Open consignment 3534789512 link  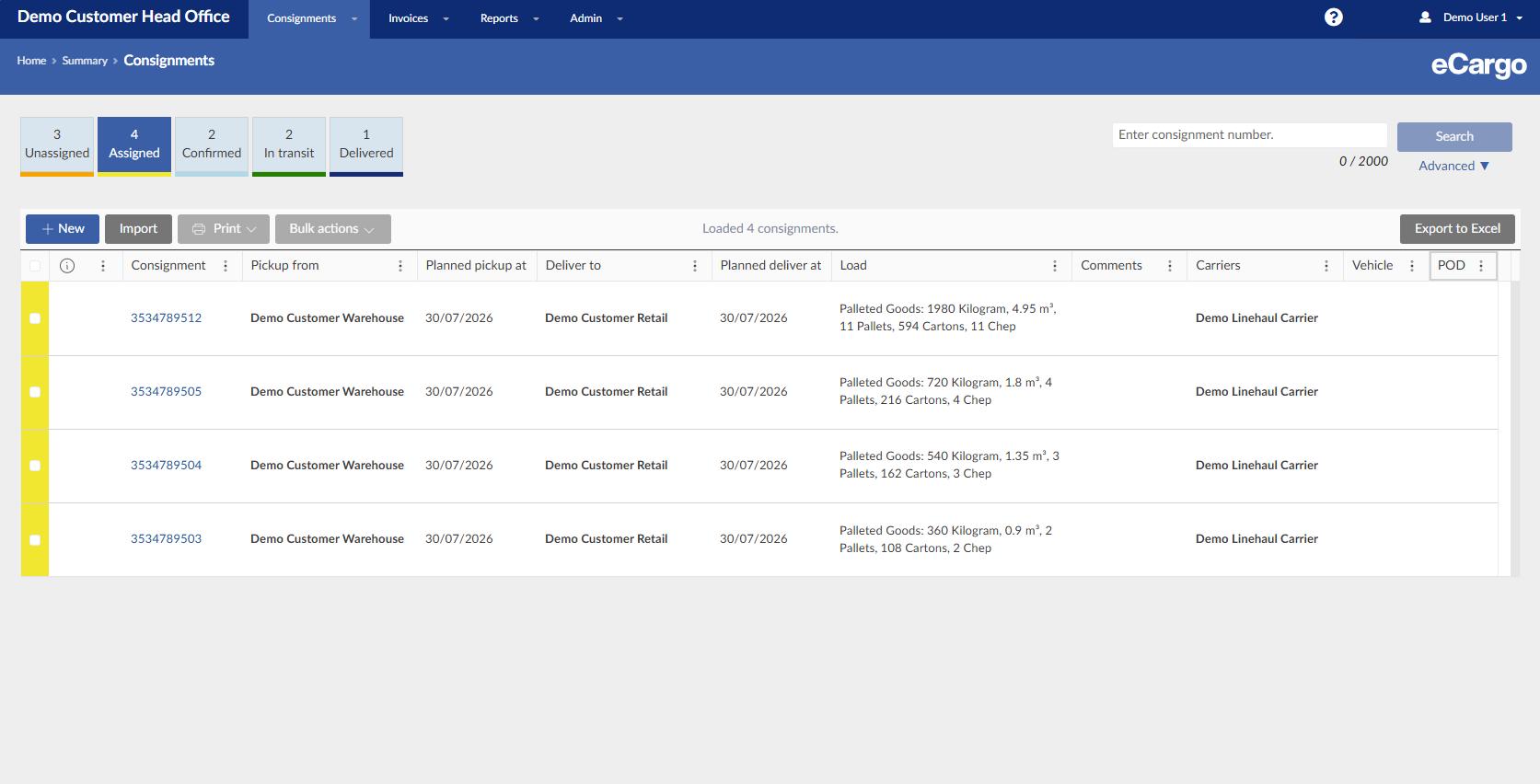coord(166,318)
